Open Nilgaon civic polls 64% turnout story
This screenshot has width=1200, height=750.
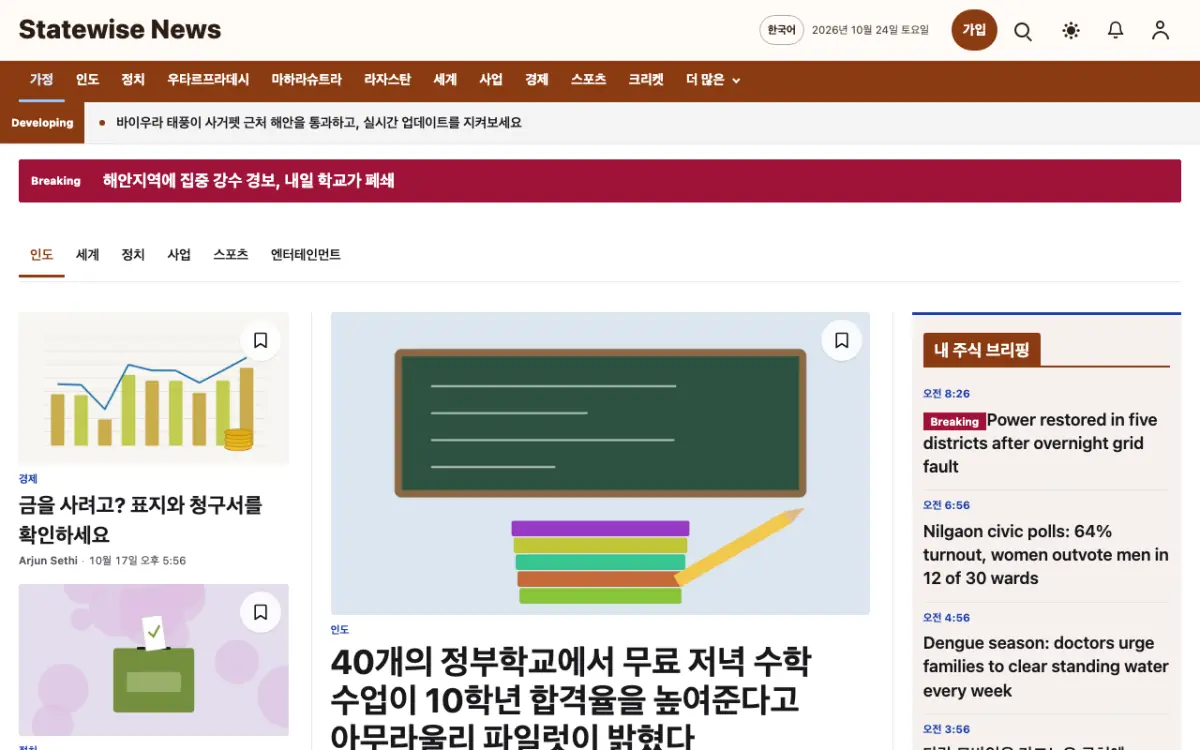click(x=1046, y=555)
